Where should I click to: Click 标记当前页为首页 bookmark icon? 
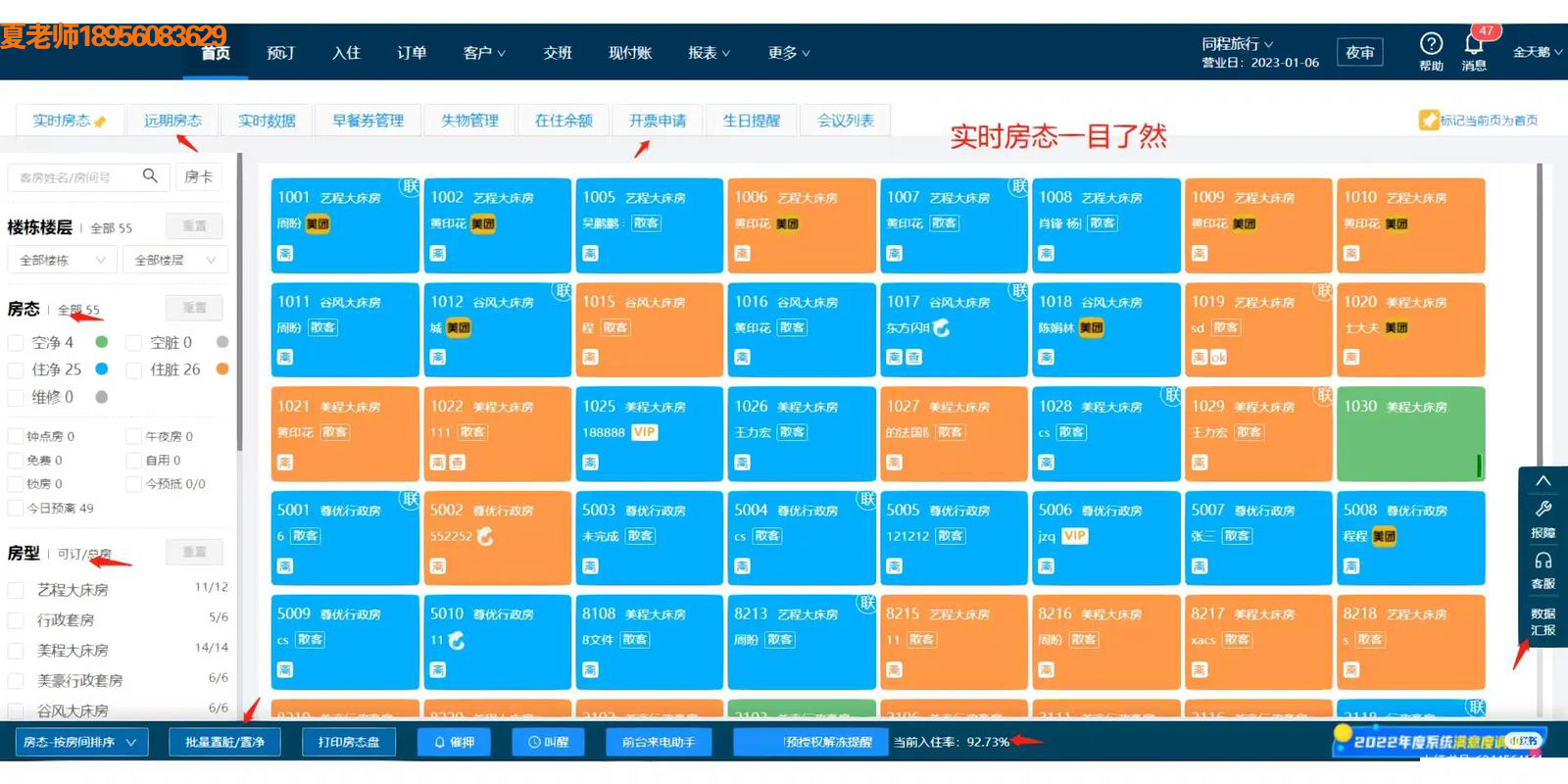click(x=1428, y=120)
